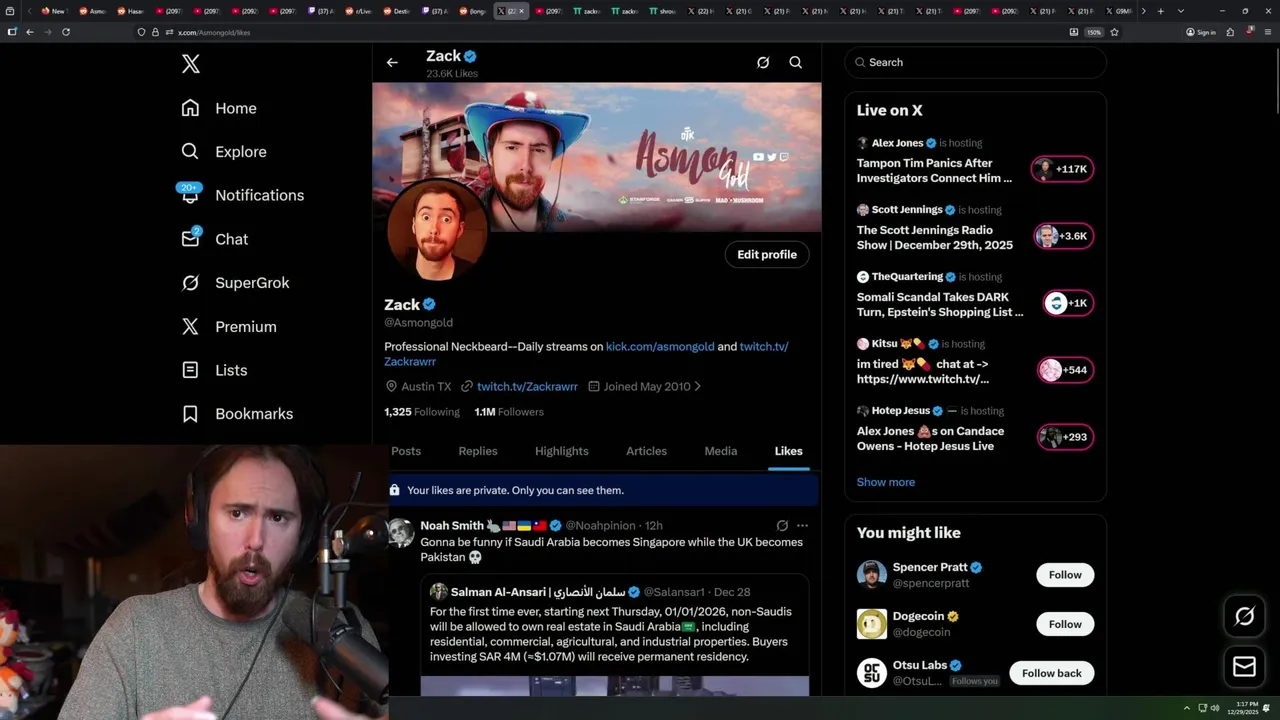Open quoted Salman Al-Ansari post
1280x720 pixels.
614,635
